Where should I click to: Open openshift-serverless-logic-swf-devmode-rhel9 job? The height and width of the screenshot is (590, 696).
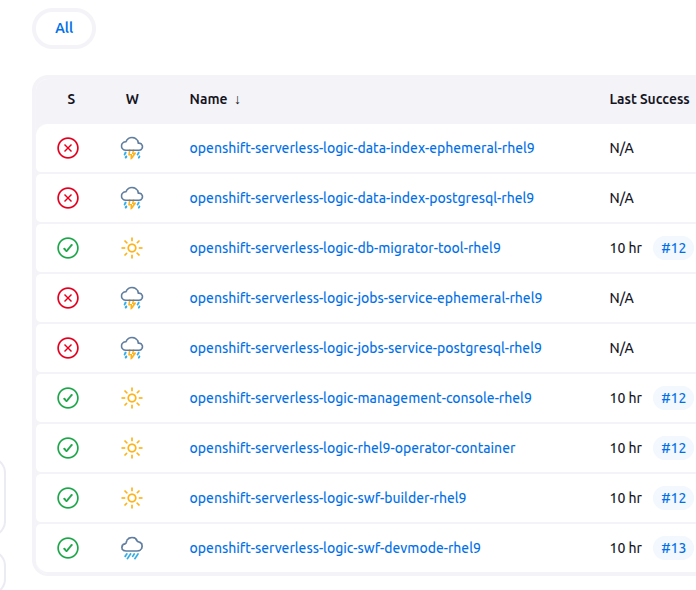[x=335, y=548]
